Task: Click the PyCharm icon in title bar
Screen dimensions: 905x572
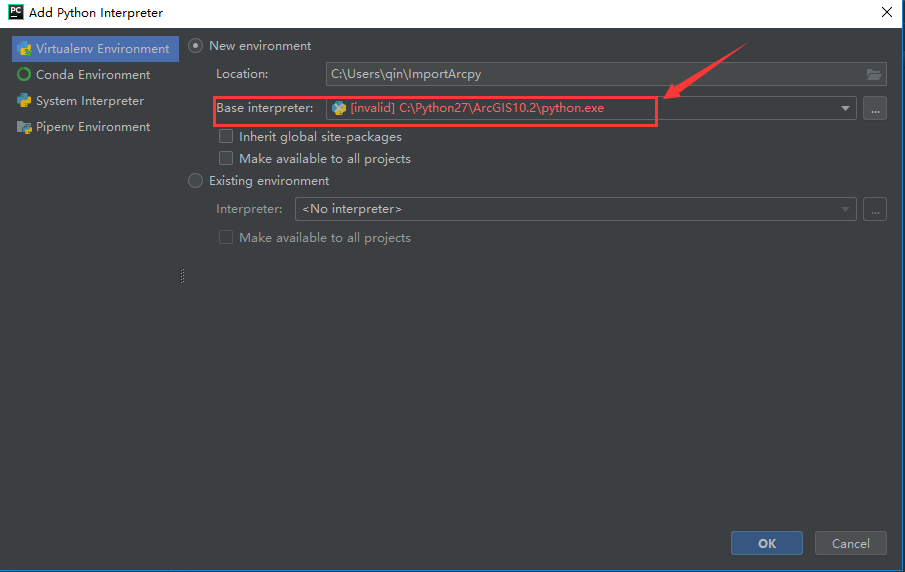Action: [16, 12]
